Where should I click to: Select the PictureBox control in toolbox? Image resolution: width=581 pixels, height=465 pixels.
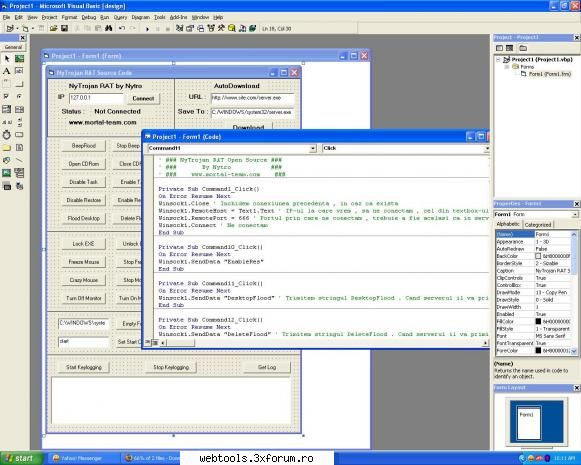tap(19, 59)
